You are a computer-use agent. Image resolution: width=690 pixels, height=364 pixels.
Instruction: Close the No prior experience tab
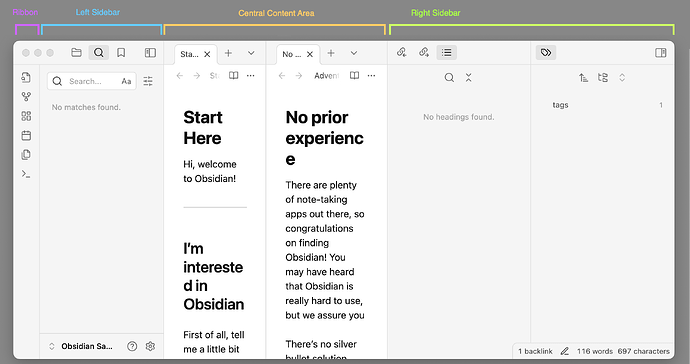pyautogui.click(x=310, y=54)
